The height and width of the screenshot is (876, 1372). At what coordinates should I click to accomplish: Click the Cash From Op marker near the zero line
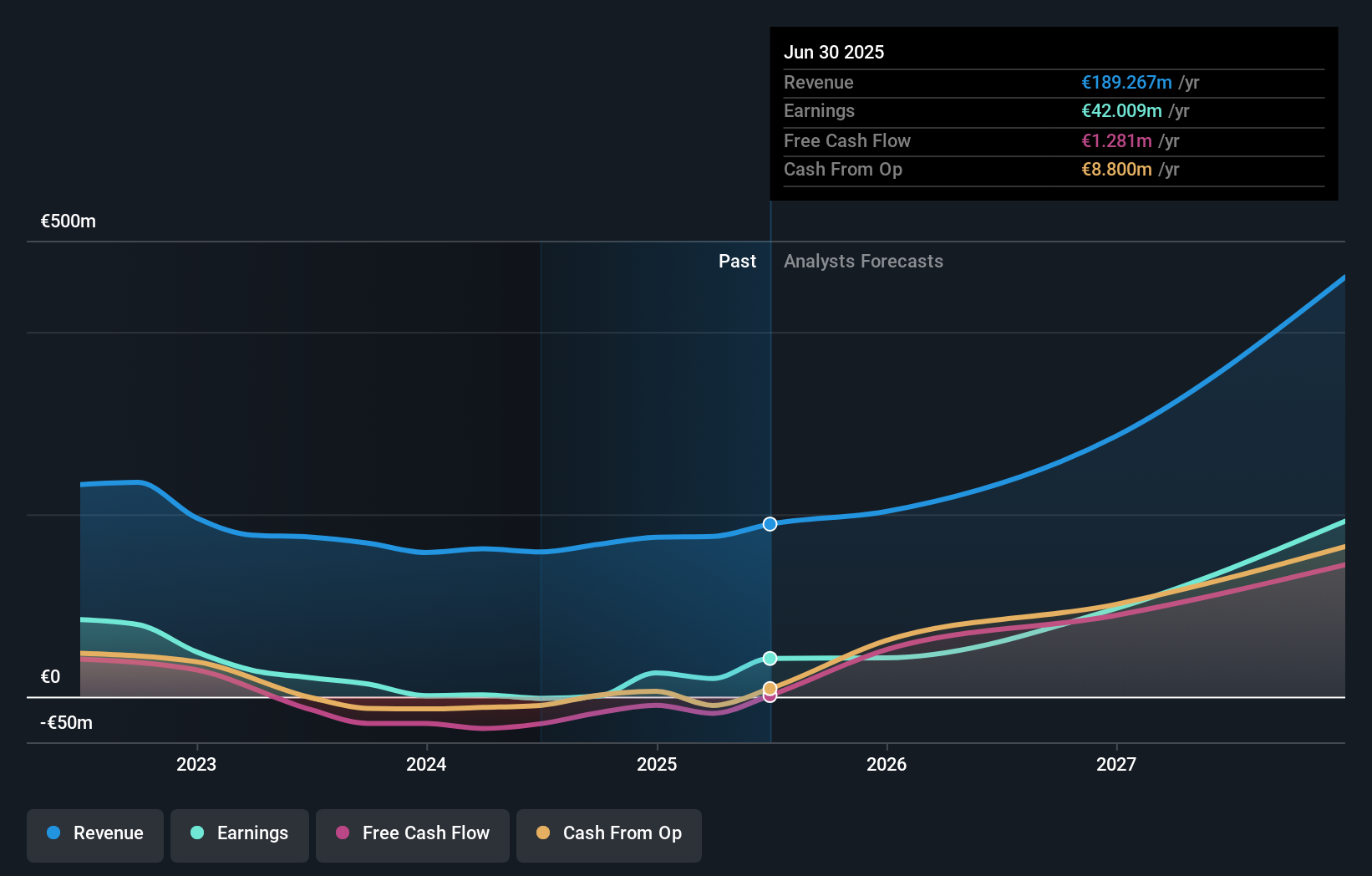tap(770, 687)
